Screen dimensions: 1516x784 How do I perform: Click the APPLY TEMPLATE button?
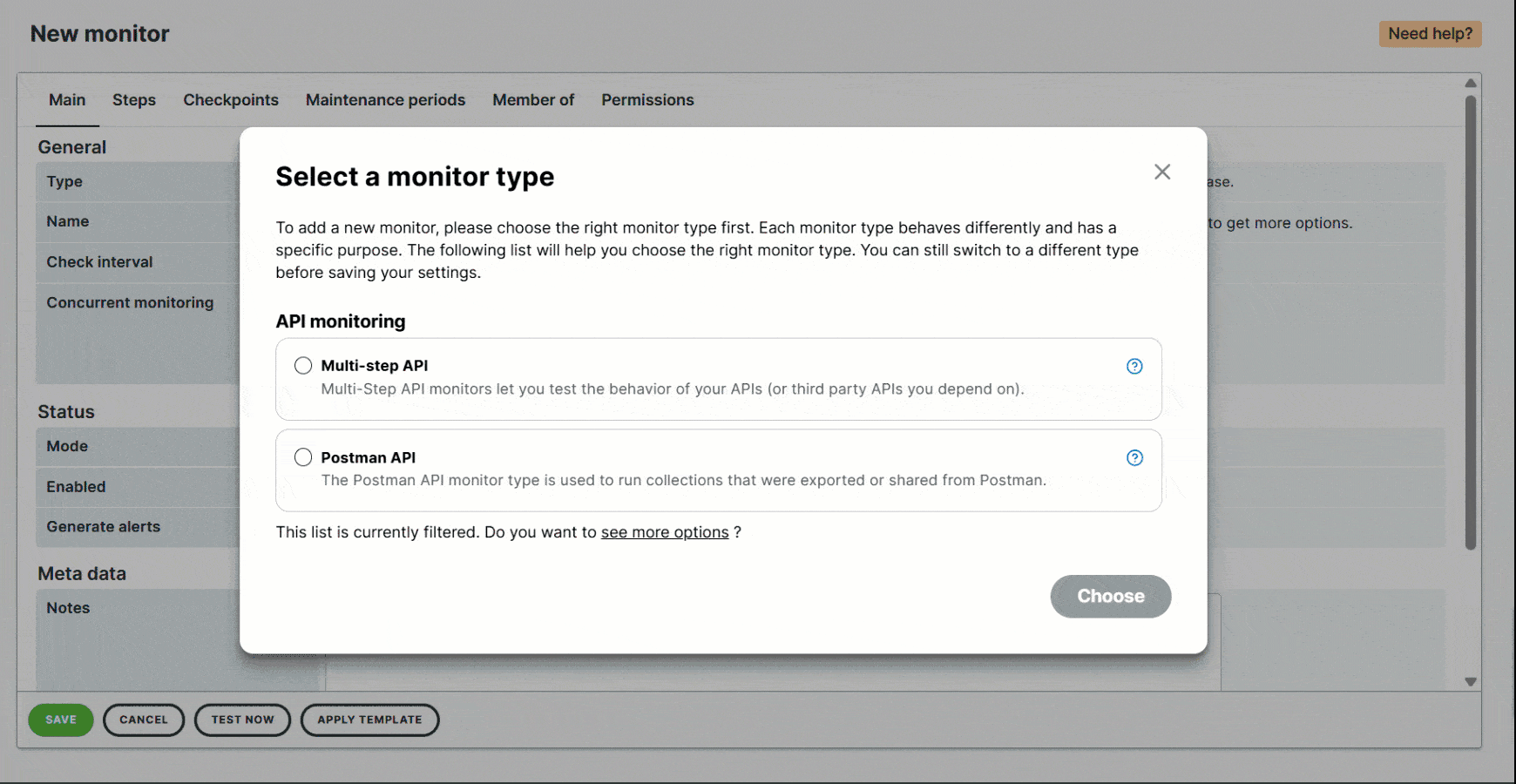(369, 720)
